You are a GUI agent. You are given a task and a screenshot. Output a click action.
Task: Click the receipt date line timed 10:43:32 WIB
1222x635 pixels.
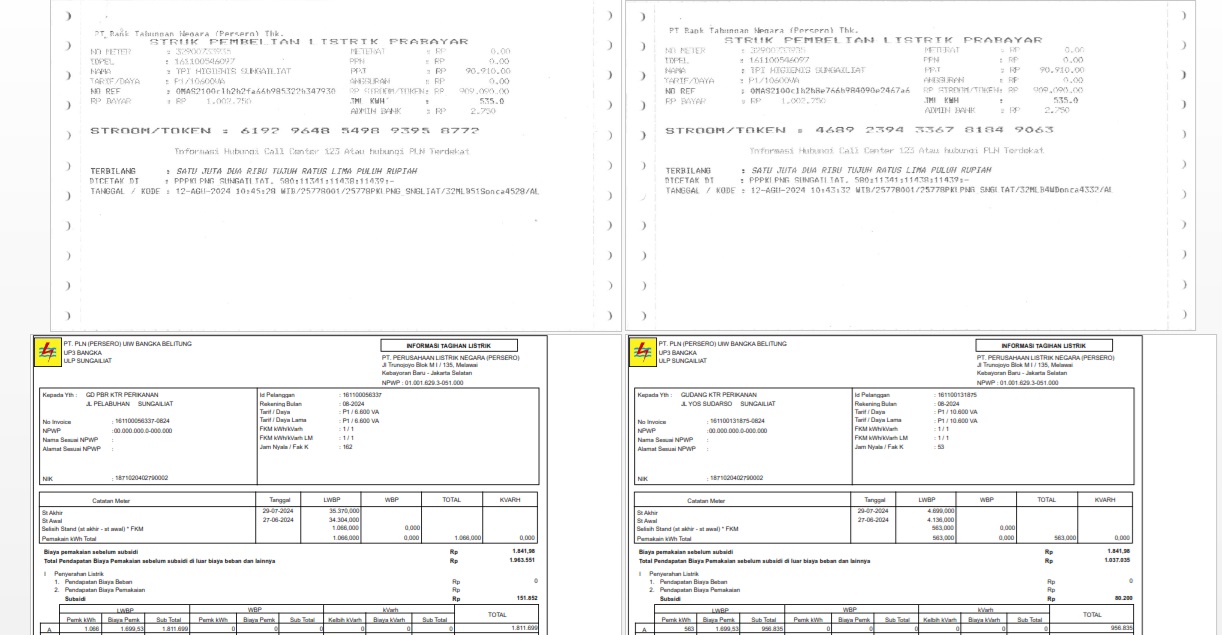coord(888,189)
